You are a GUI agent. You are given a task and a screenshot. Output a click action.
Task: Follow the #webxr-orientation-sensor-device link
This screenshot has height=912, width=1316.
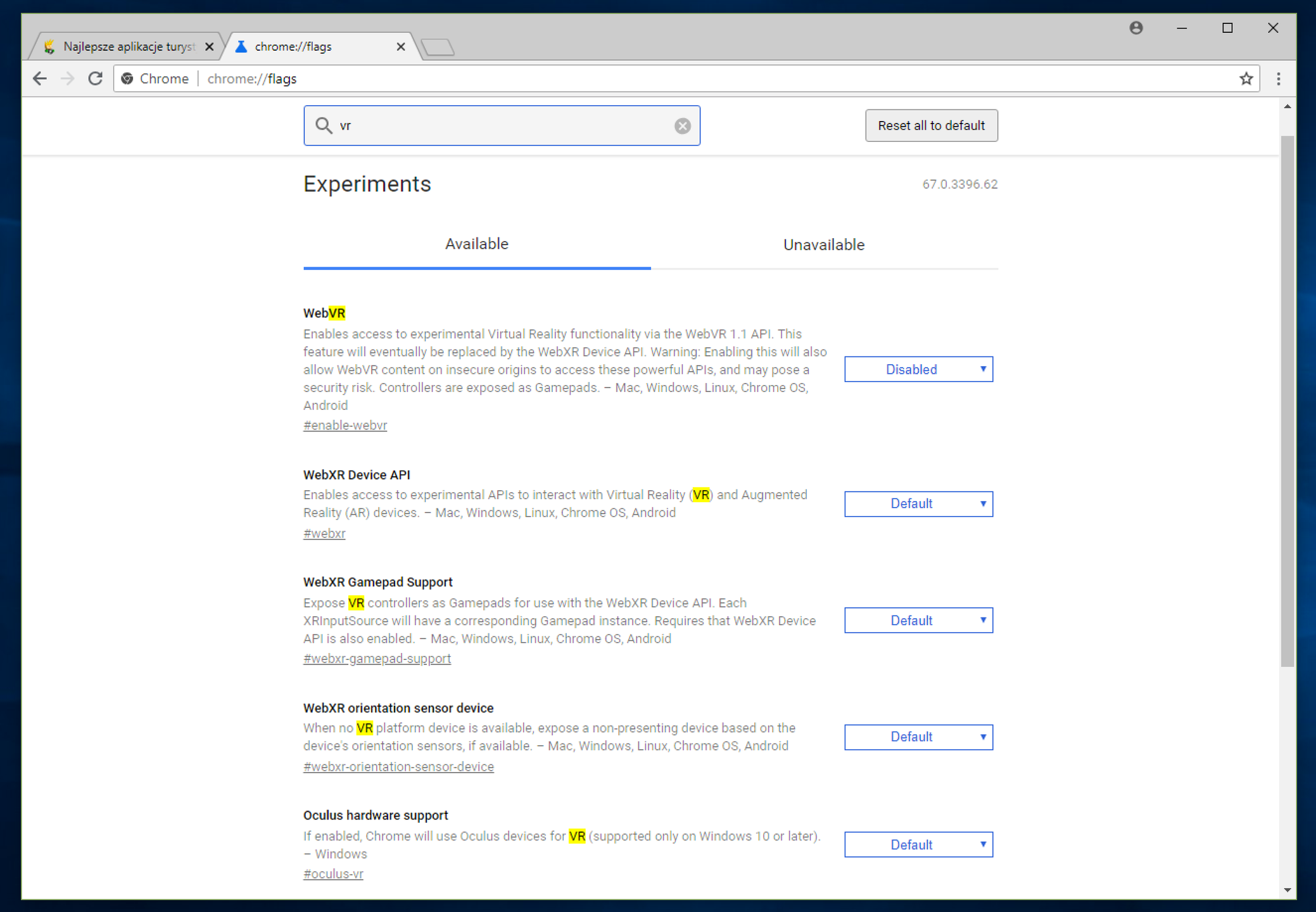click(398, 766)
